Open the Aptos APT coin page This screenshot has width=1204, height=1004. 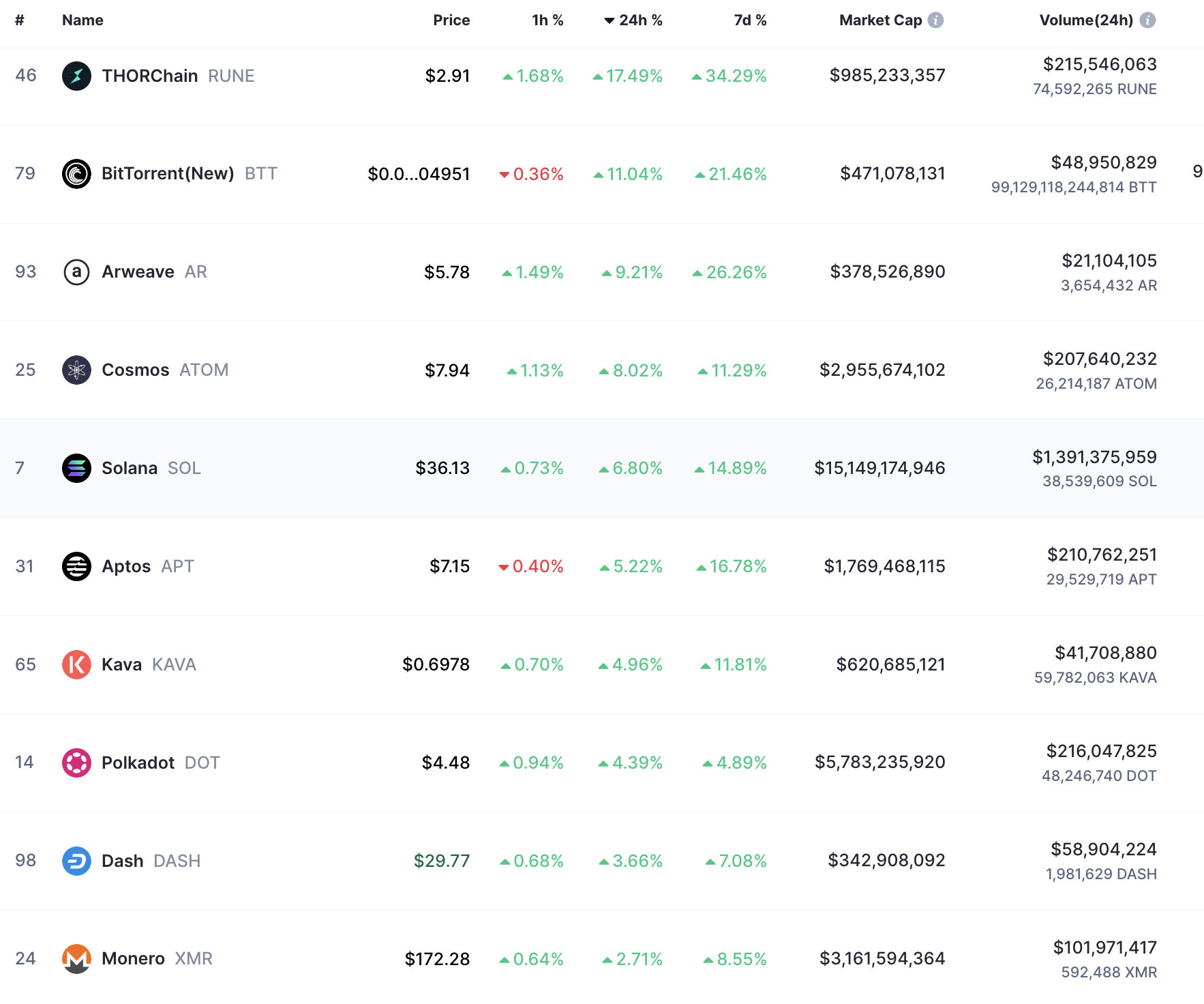[148, 566]
